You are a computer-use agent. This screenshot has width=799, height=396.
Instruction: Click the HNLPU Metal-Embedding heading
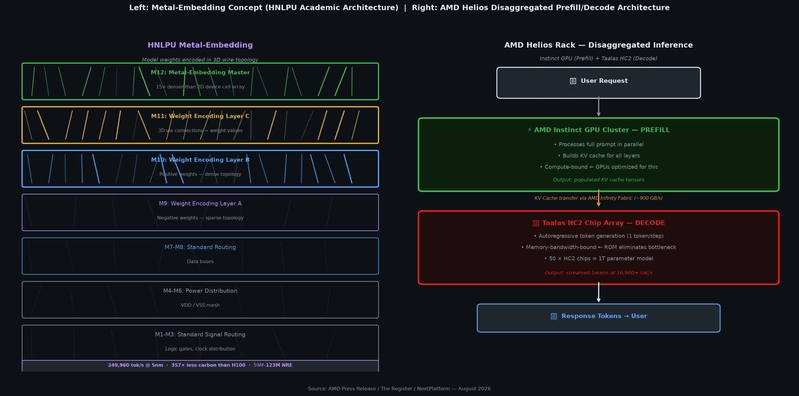tap(200, 45)
